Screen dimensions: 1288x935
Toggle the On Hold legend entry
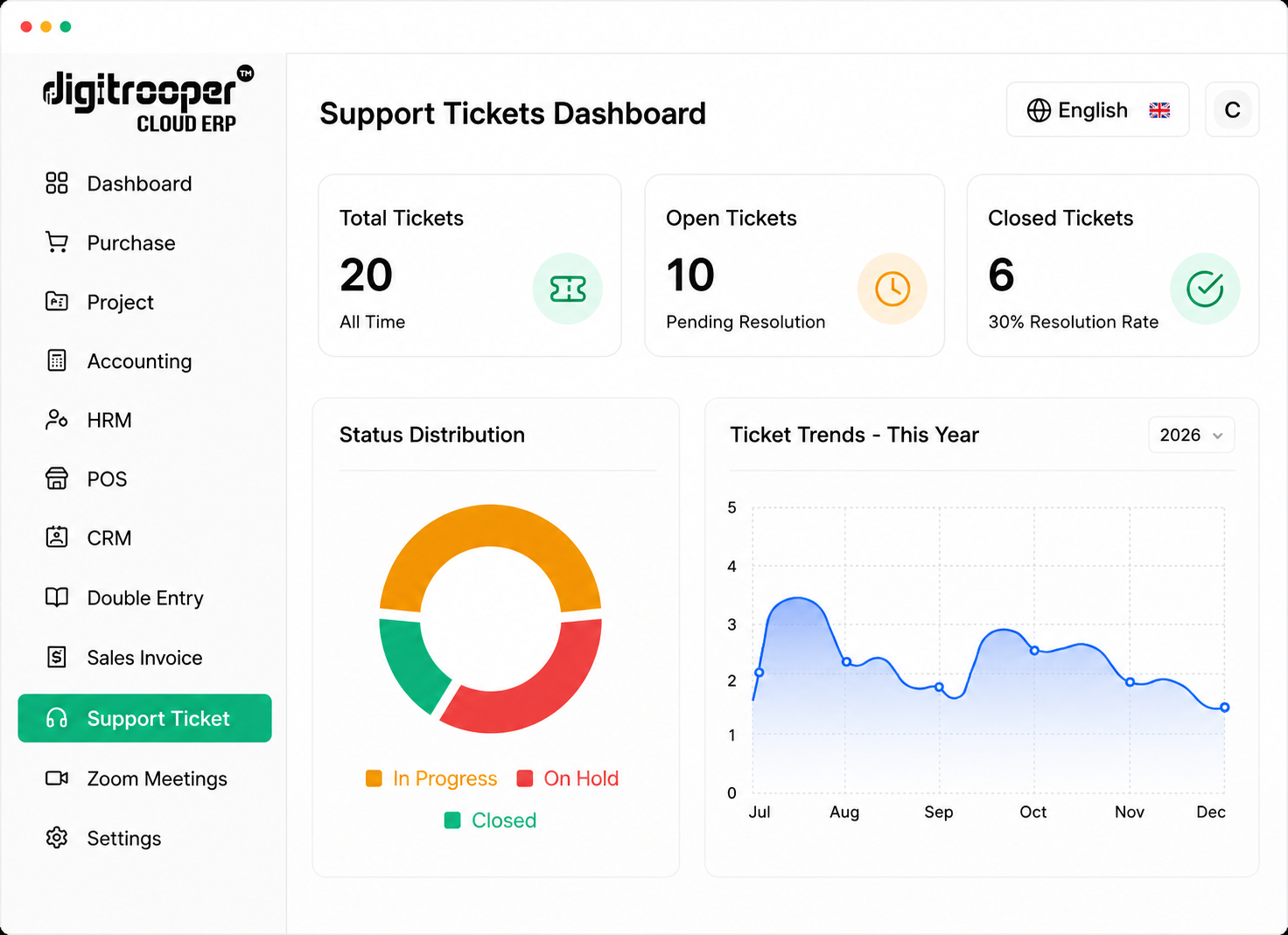coord(568,778)
